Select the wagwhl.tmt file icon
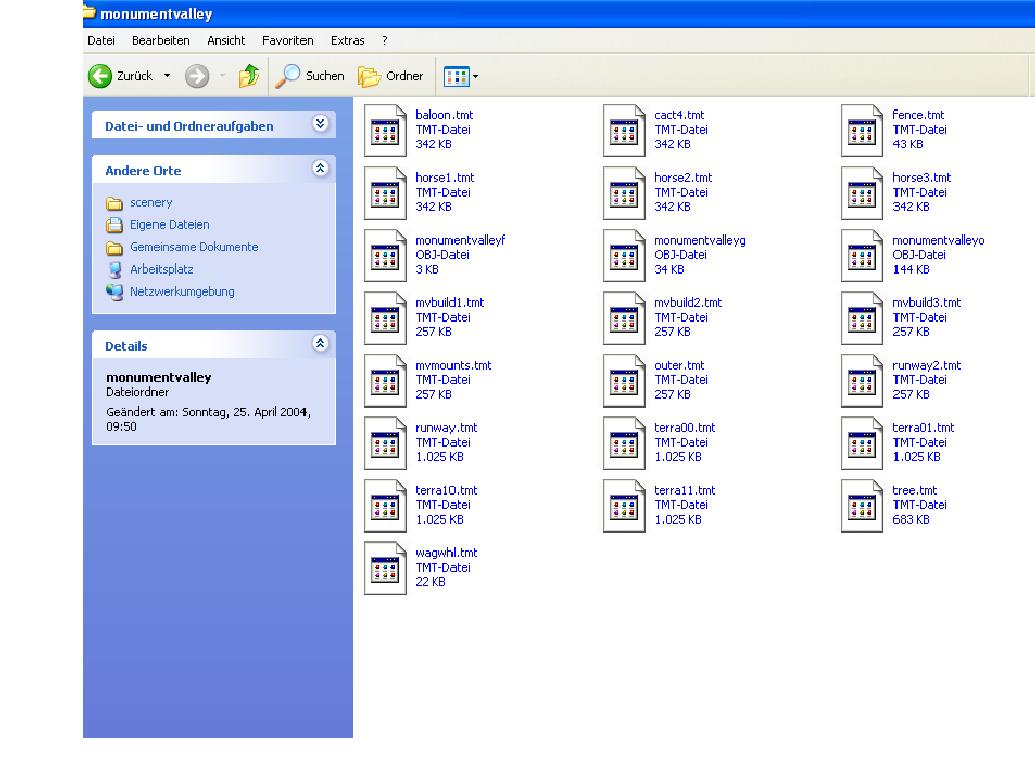 click(x=385, y=568)
